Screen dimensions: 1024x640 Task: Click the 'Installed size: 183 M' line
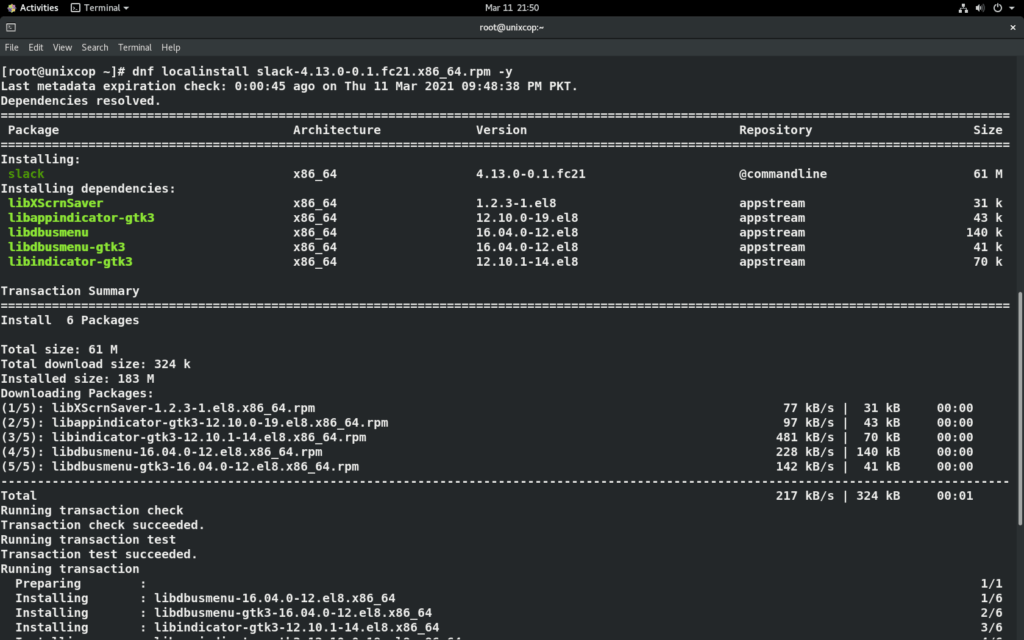point(77,379)
